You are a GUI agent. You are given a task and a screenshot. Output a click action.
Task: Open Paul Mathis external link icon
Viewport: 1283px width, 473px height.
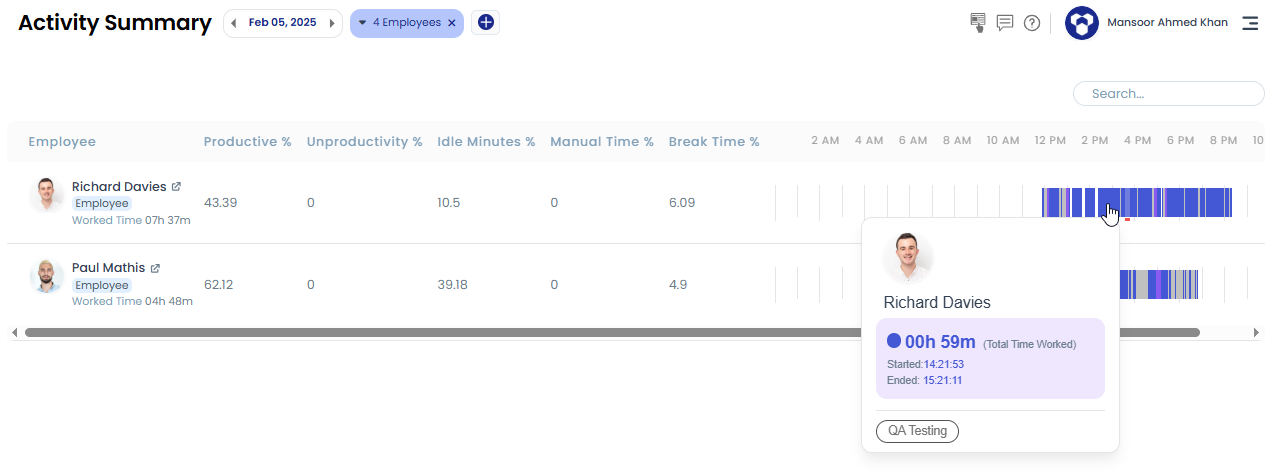(x=155, y=268)
